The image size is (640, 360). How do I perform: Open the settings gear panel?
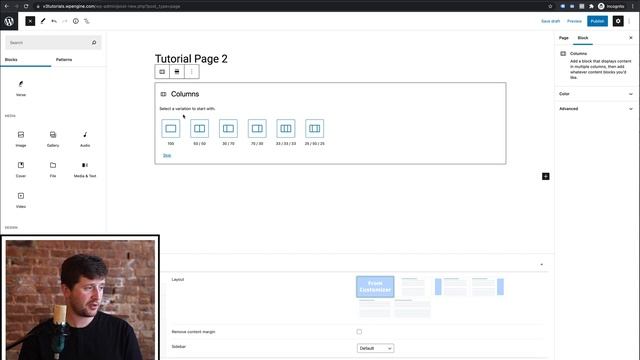click(618, 21)
